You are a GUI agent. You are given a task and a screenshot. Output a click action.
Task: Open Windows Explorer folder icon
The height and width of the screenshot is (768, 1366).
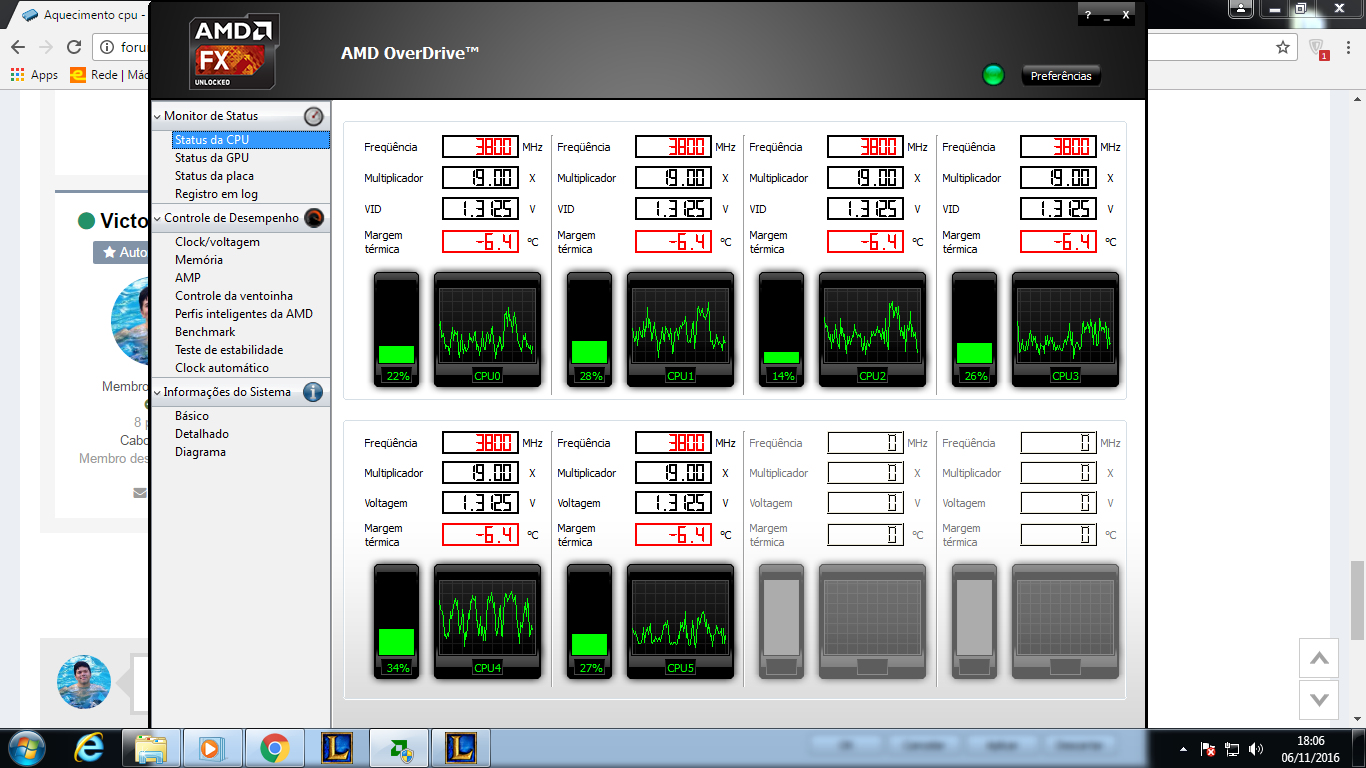click(x=151, y=747)
